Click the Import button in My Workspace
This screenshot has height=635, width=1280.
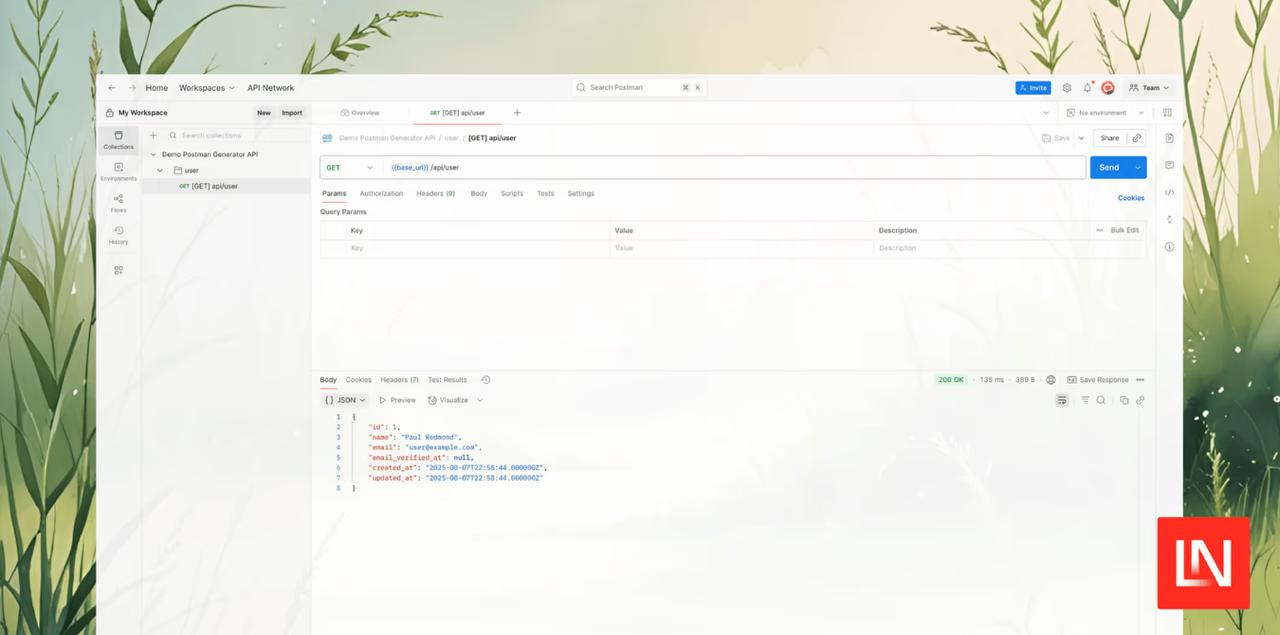click(291, 112)
